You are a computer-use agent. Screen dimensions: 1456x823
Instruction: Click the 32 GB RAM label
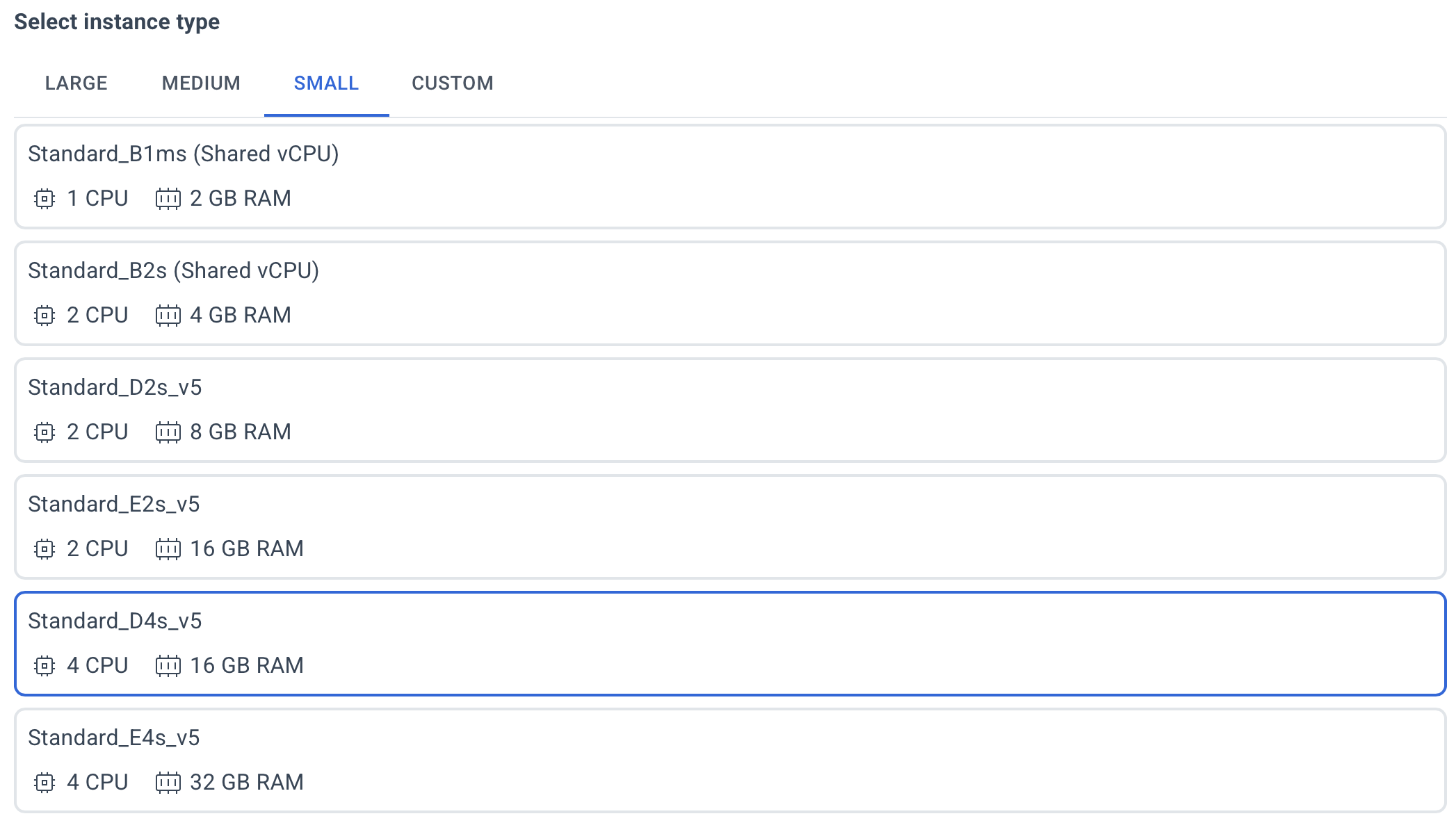pos(247,783)
